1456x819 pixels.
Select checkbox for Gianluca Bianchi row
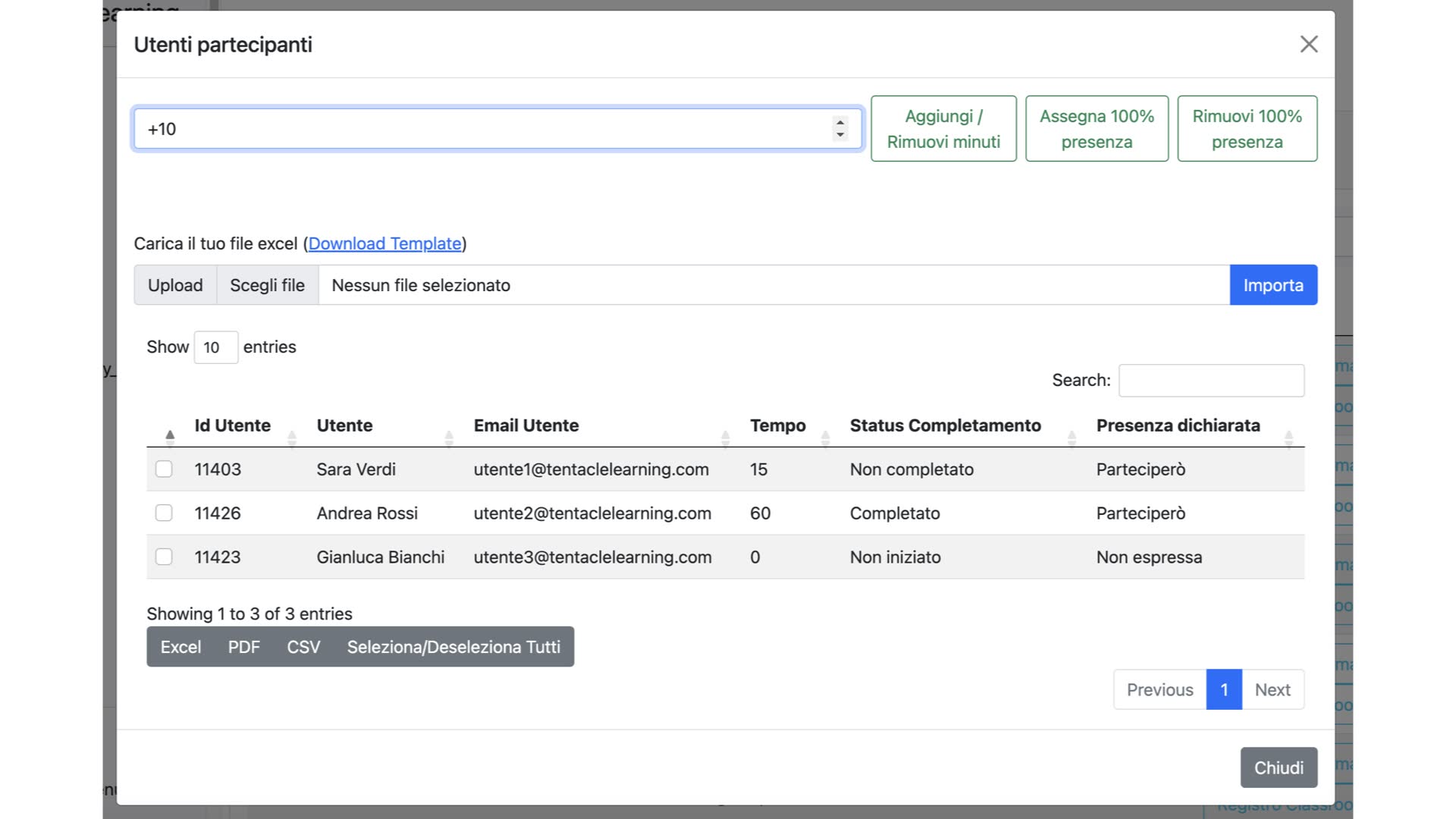pos(164,557)
